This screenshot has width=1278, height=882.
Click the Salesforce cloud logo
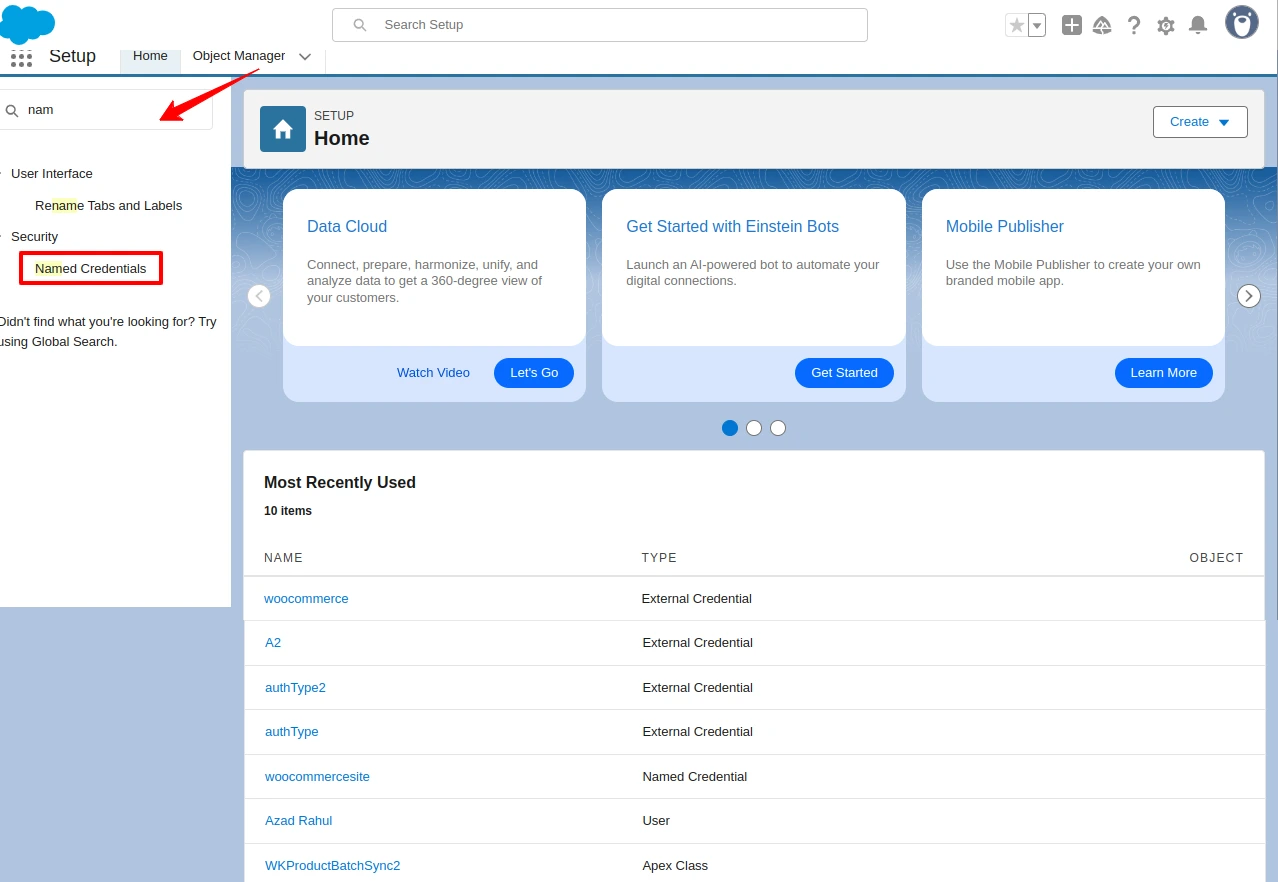point(27,20)
